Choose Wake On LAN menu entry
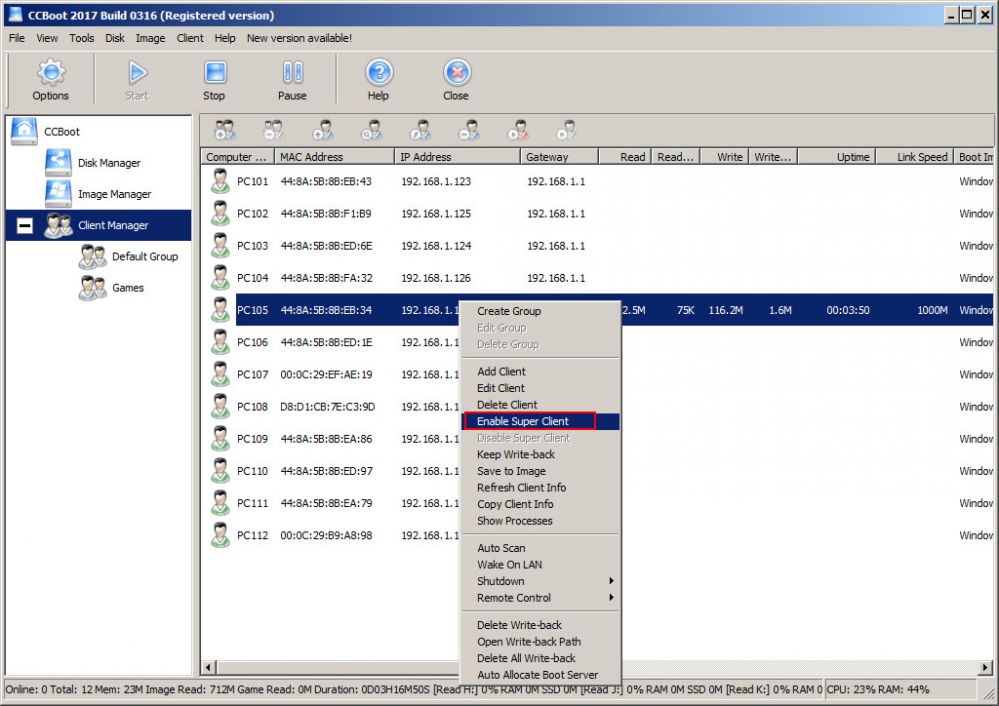Image resolution: width=999 pixels, height=706 pixels. point(540,565)
